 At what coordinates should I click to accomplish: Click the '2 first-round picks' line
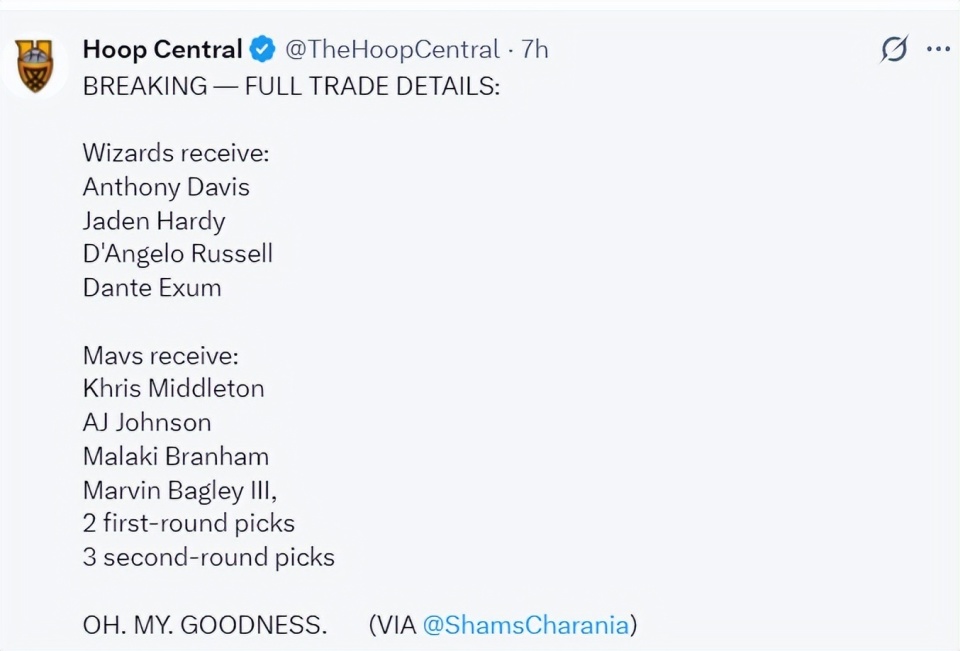(189, 523)
